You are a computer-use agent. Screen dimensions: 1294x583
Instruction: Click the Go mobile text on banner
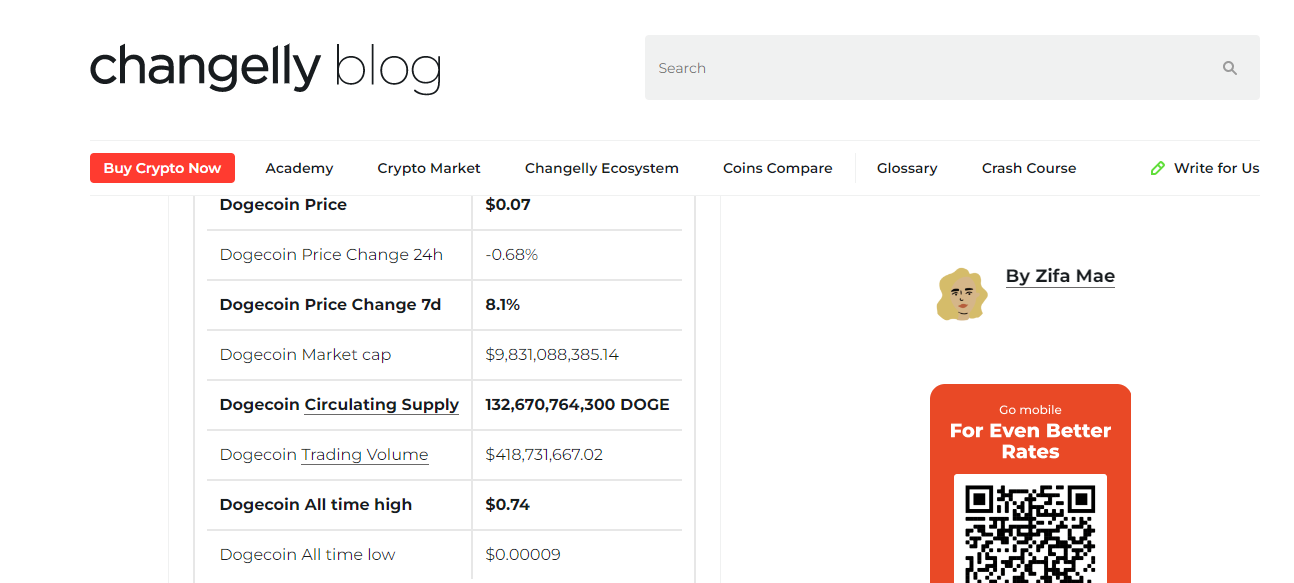coord(1030,410)
